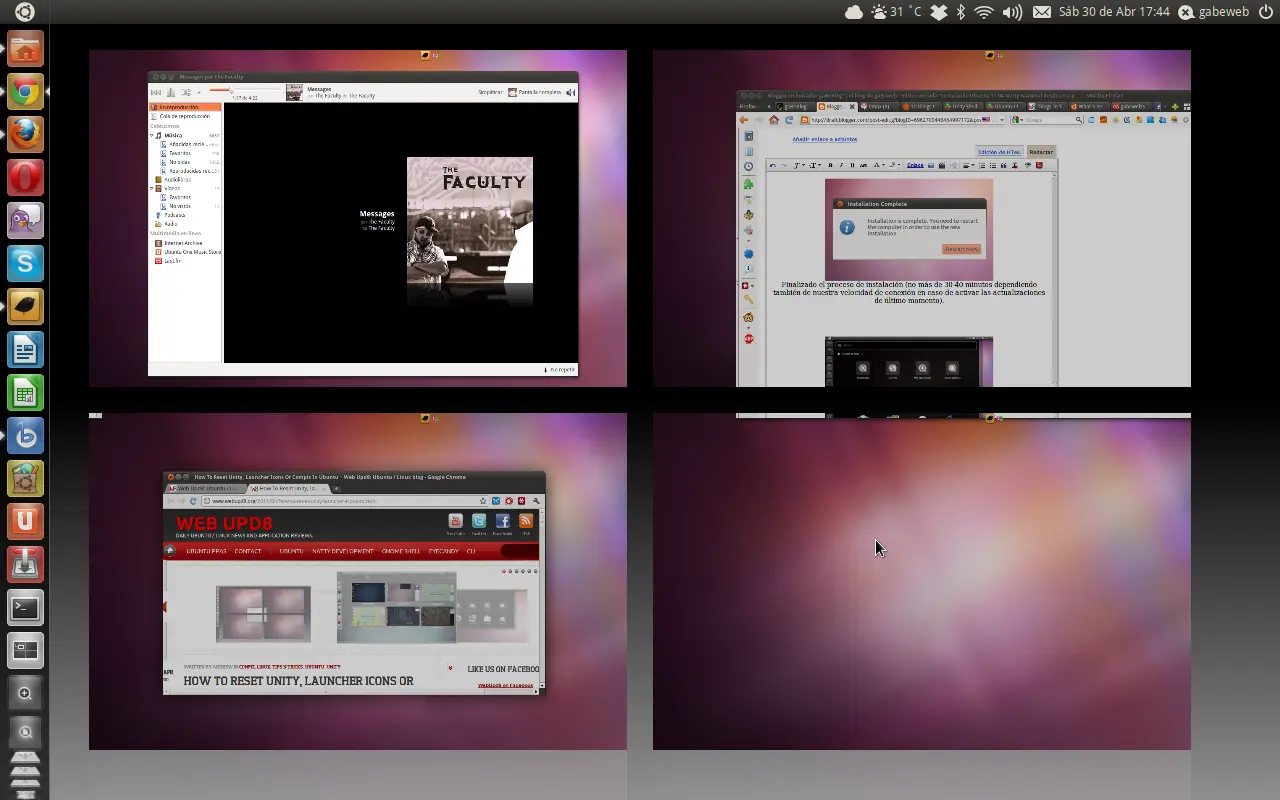The width and height of the screenshot is (1280, 800).
Task: Open the gabeweb user menu
Action: click(1213, 12)
